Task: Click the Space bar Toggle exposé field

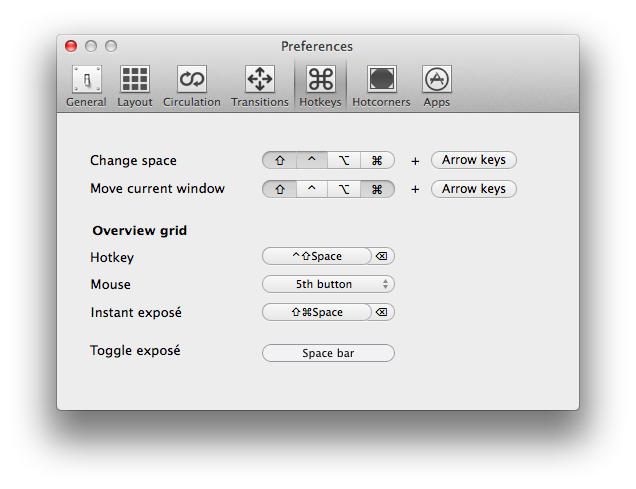Action: pyautogui.click(x=328, y=353)
